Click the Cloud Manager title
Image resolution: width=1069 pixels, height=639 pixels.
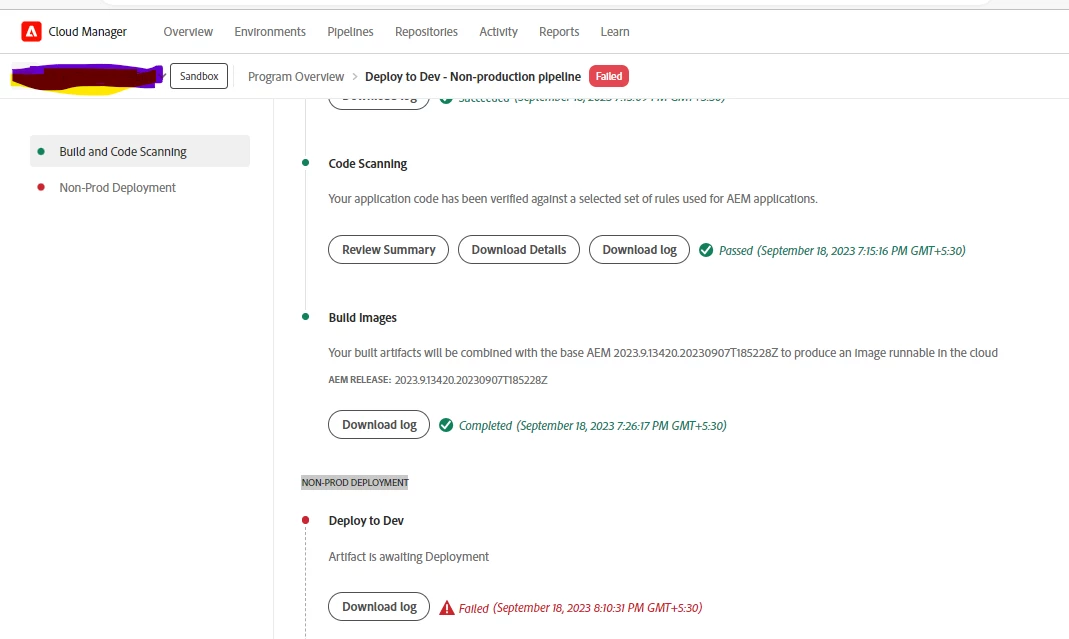point(87,31)
